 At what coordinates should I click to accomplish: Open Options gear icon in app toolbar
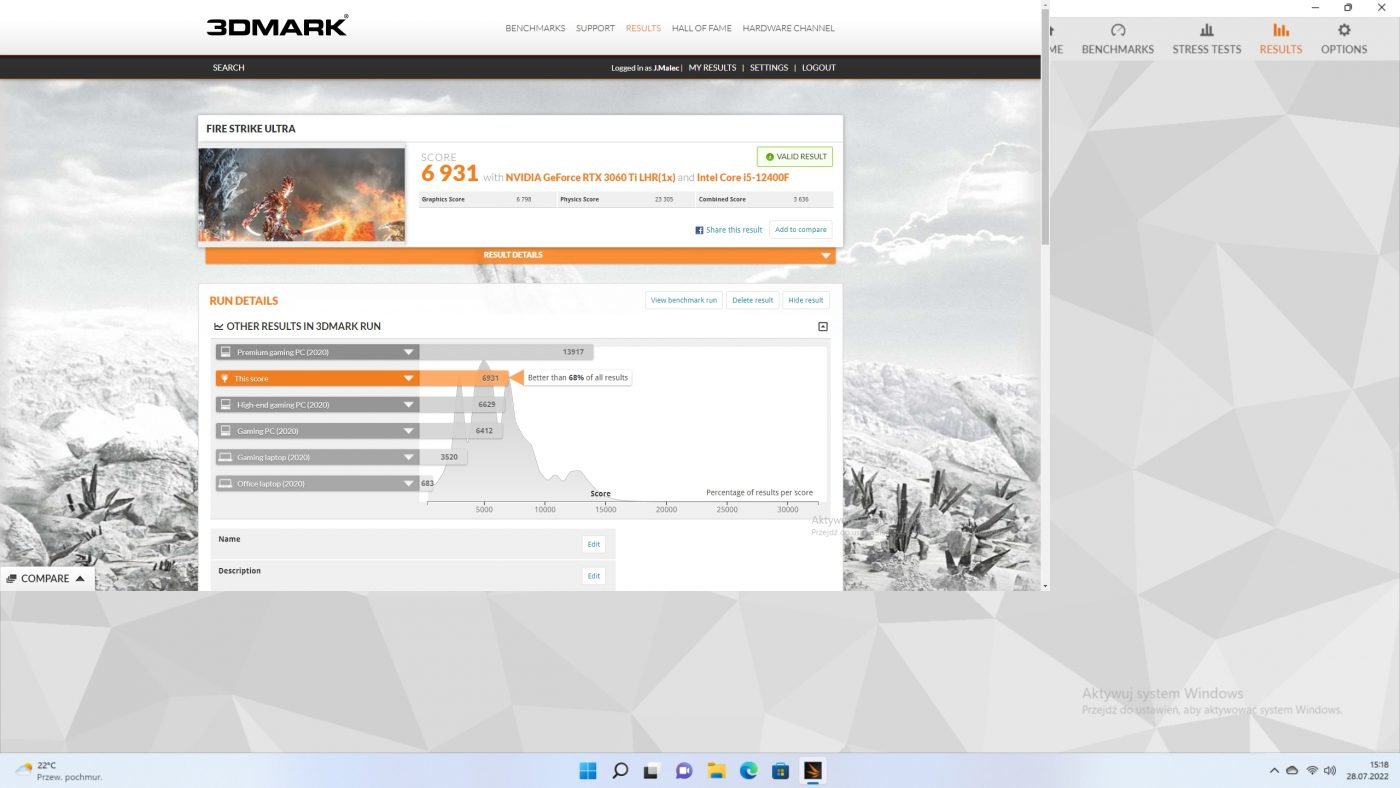click(1344, 31)
